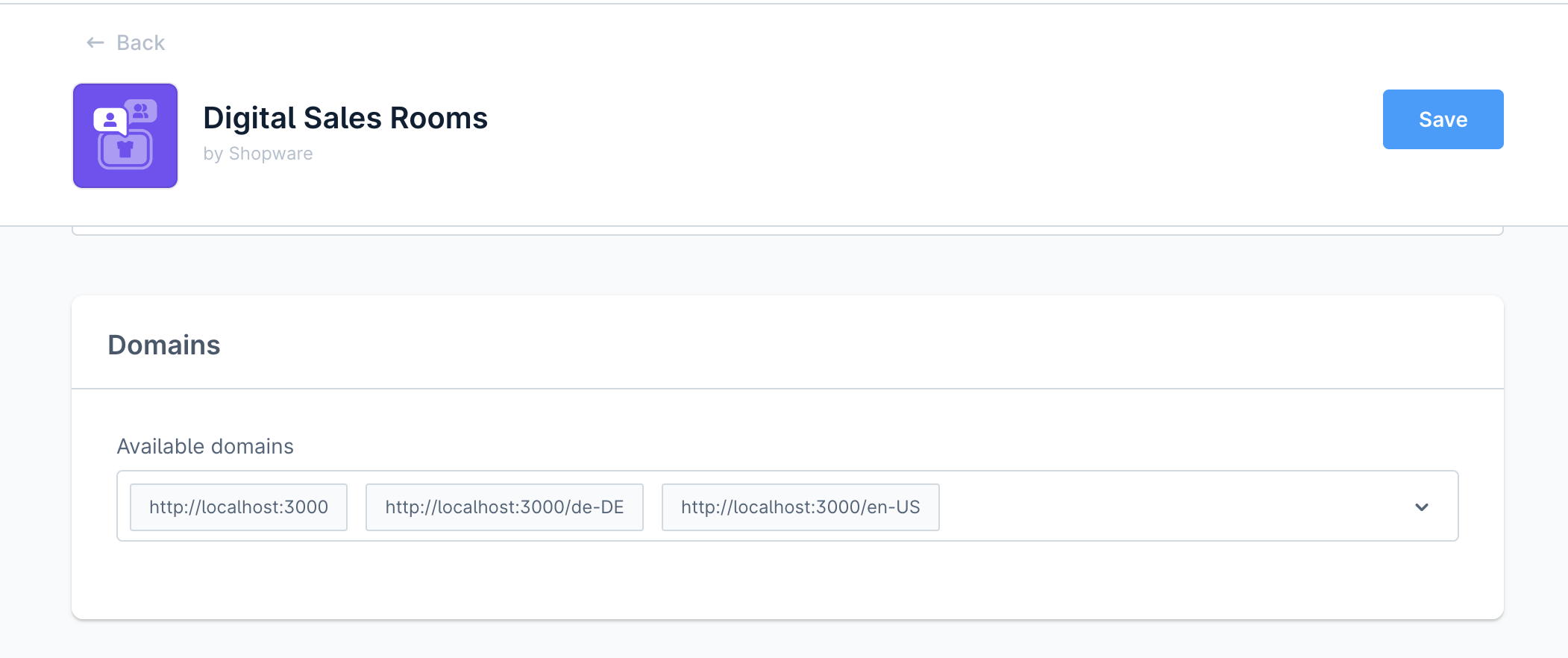Click the Digital Sales Rooms title
The image size is (1568, 658).
click(x=345, y=118)
